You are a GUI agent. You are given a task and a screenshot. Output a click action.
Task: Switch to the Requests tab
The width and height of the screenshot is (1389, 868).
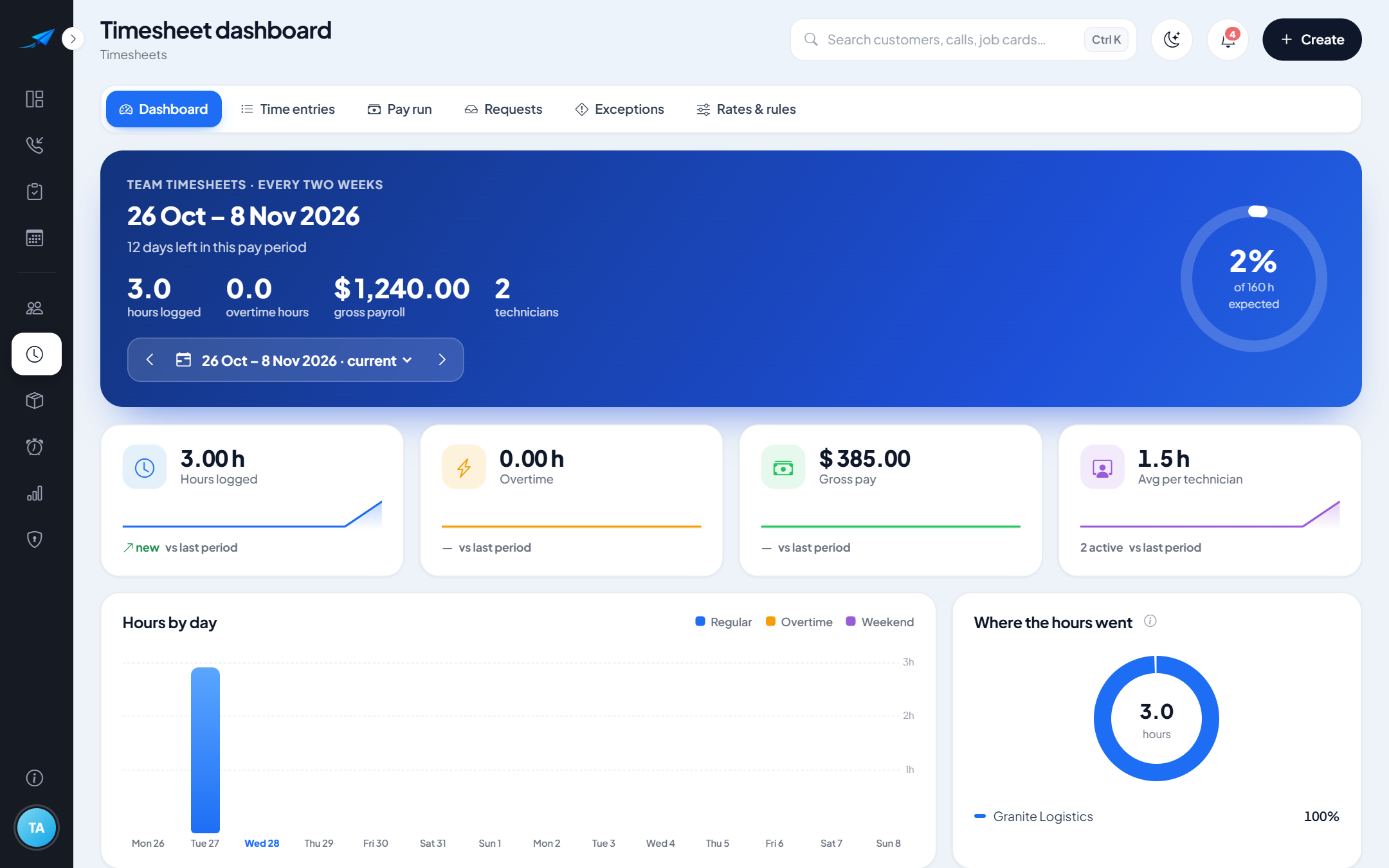tap(504, 109)
